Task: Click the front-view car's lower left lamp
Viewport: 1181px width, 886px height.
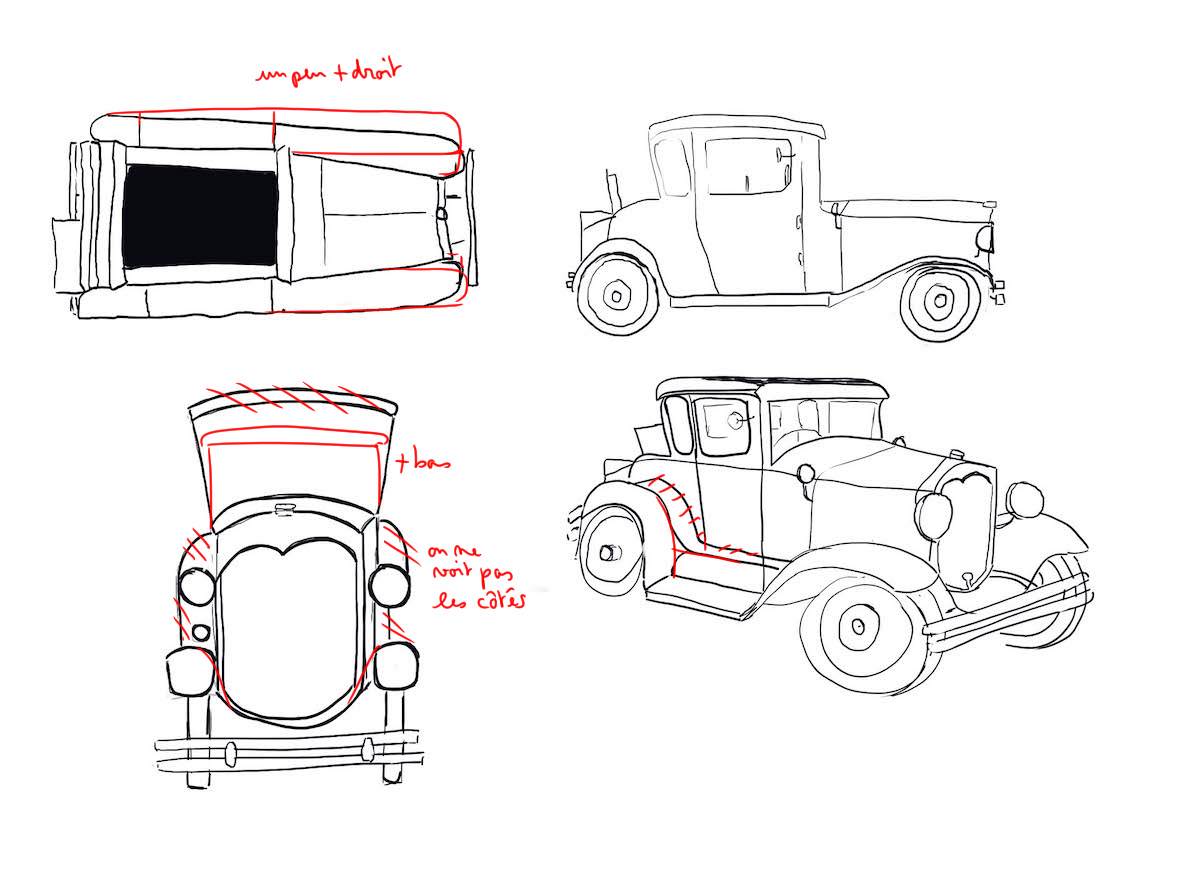Action: 187,671
